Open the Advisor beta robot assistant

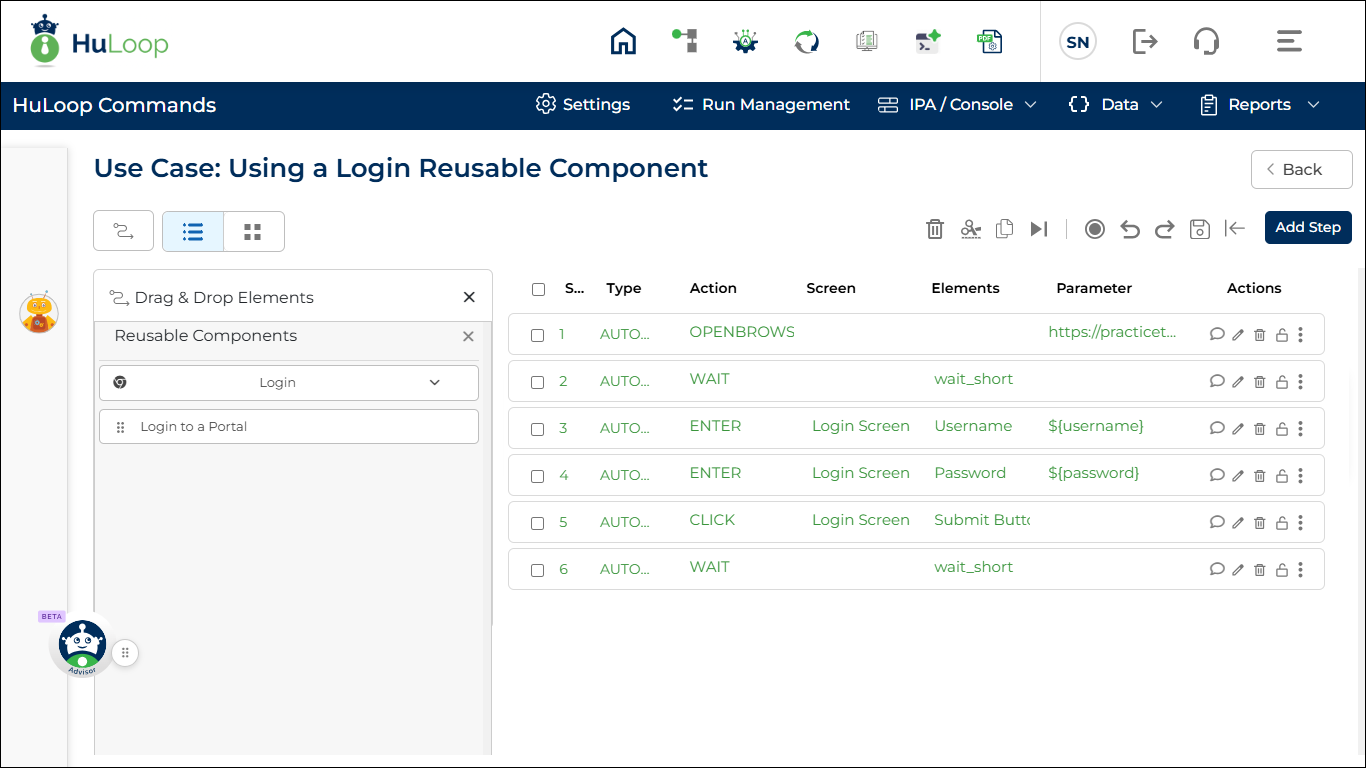tap(82, 647)
